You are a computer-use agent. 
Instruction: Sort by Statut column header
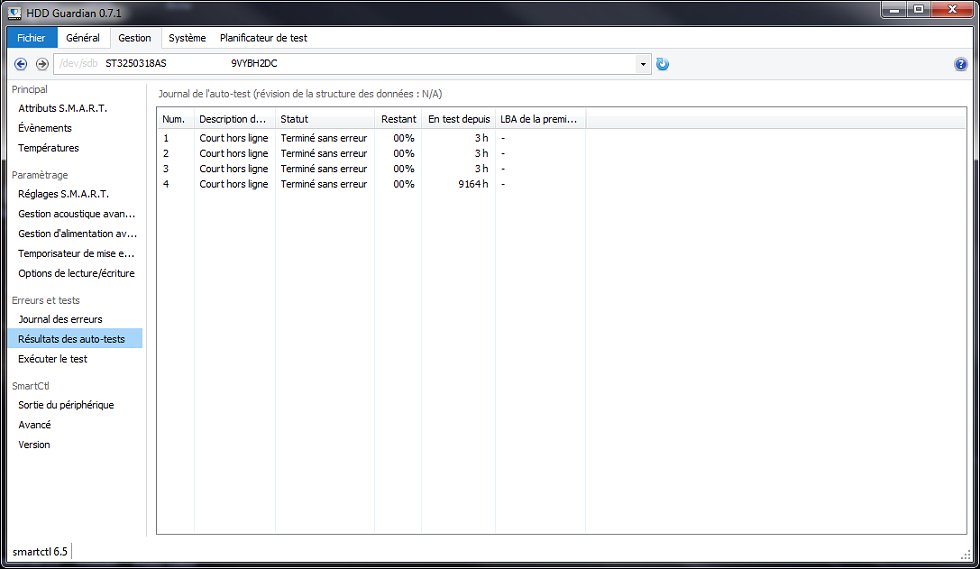click(324, 119)
